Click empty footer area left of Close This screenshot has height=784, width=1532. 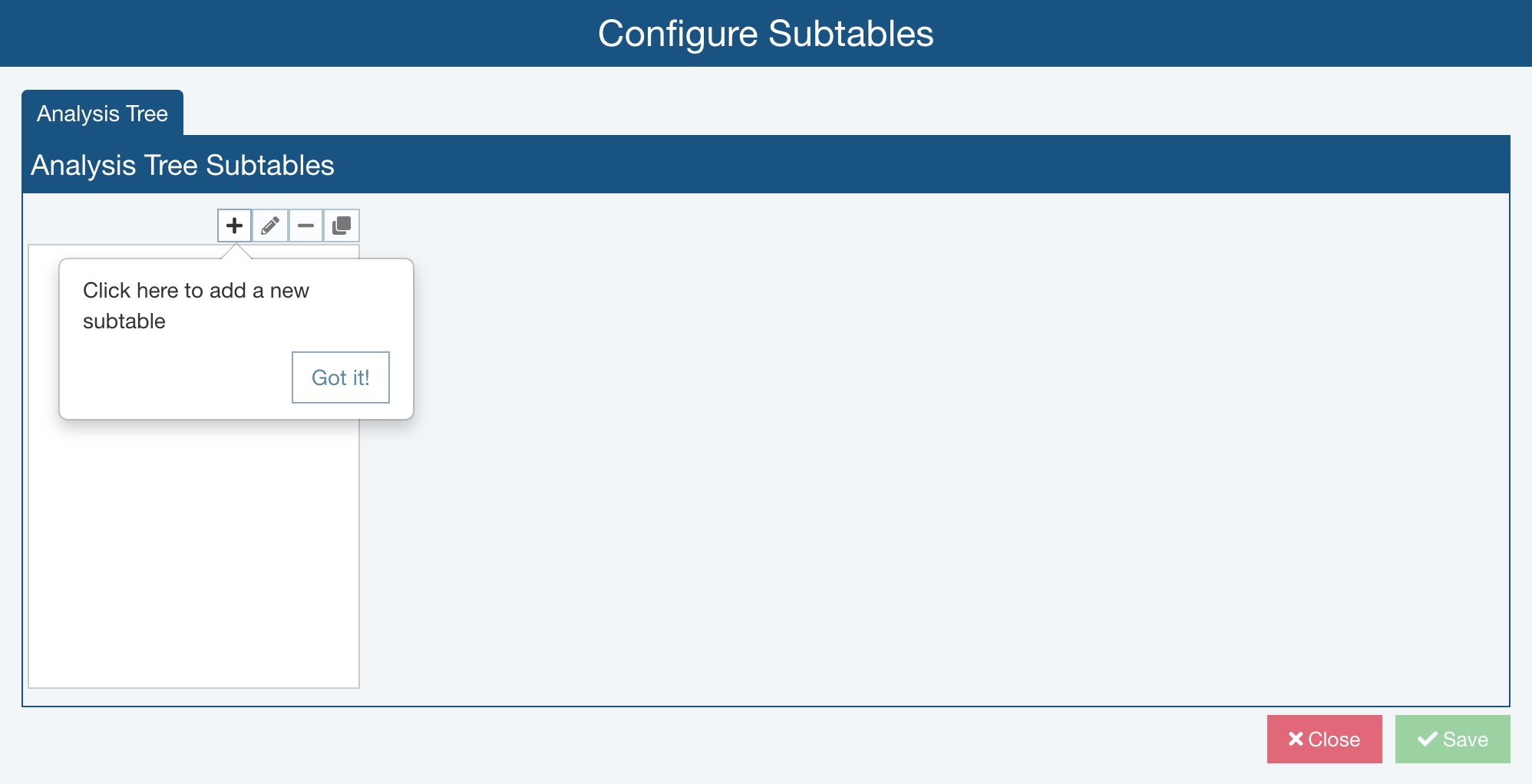pos(614,739)
